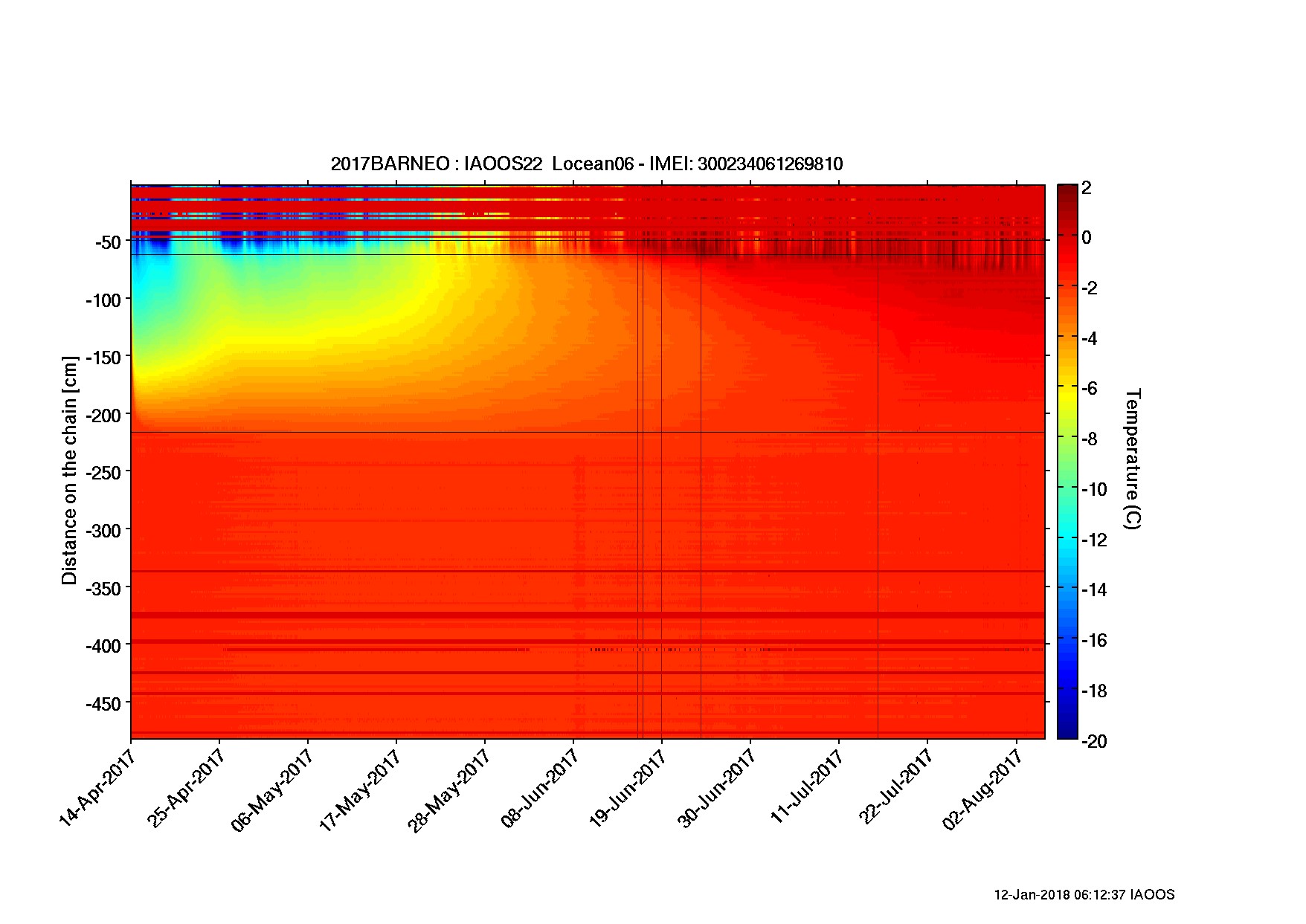
Task: Select the 06-May-2017 date tick label
Action: coord(272,789)
